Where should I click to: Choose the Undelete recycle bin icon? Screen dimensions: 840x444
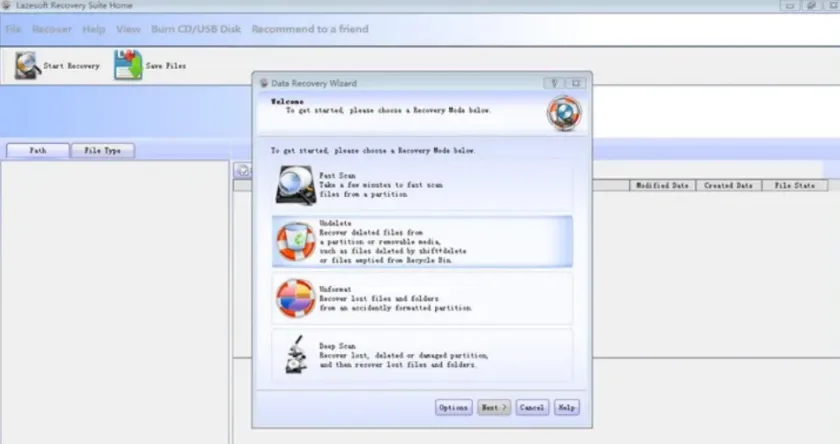click(295, 241)
